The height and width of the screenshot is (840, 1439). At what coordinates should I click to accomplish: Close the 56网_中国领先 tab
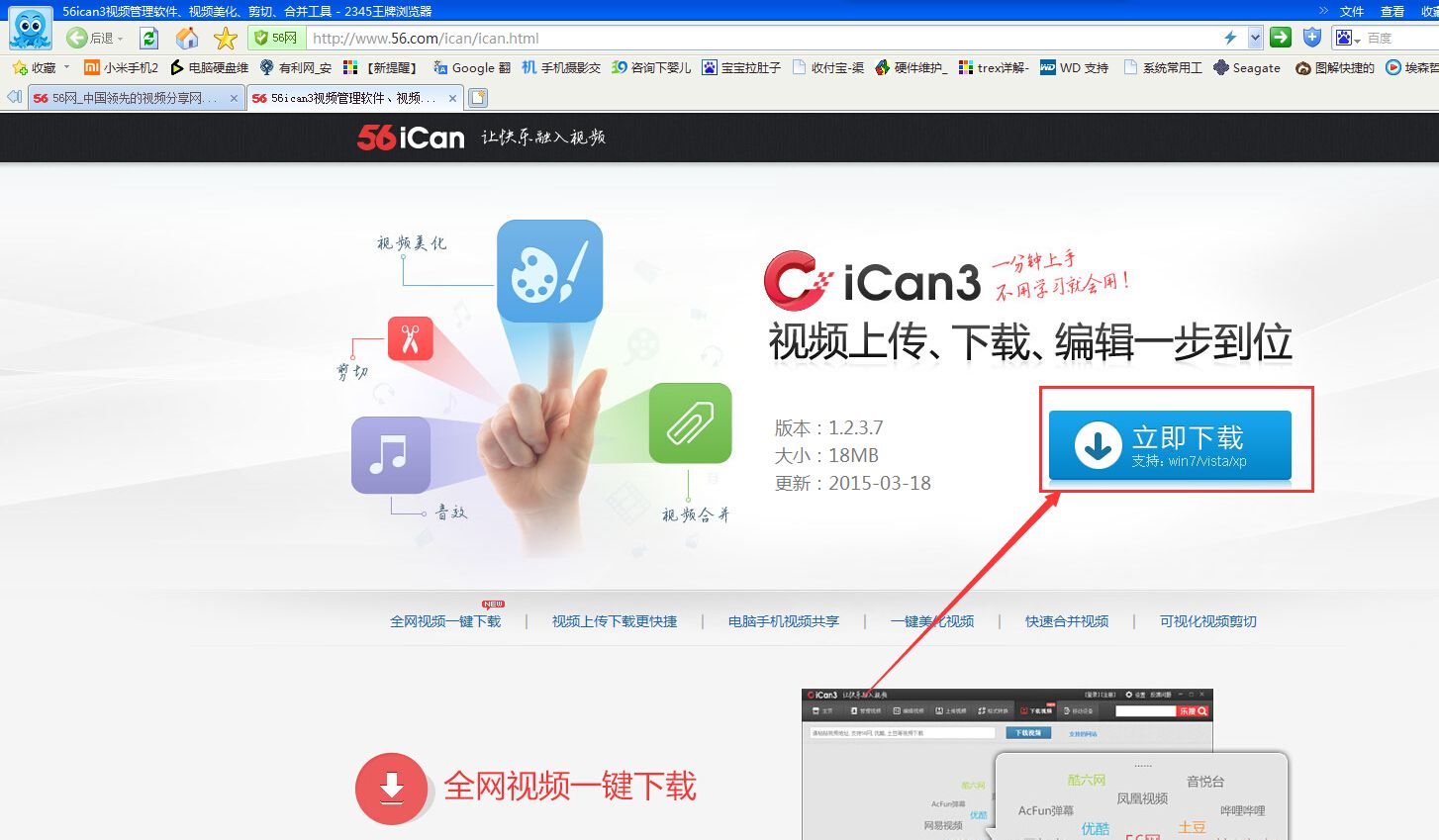click(x=234, y=98)
